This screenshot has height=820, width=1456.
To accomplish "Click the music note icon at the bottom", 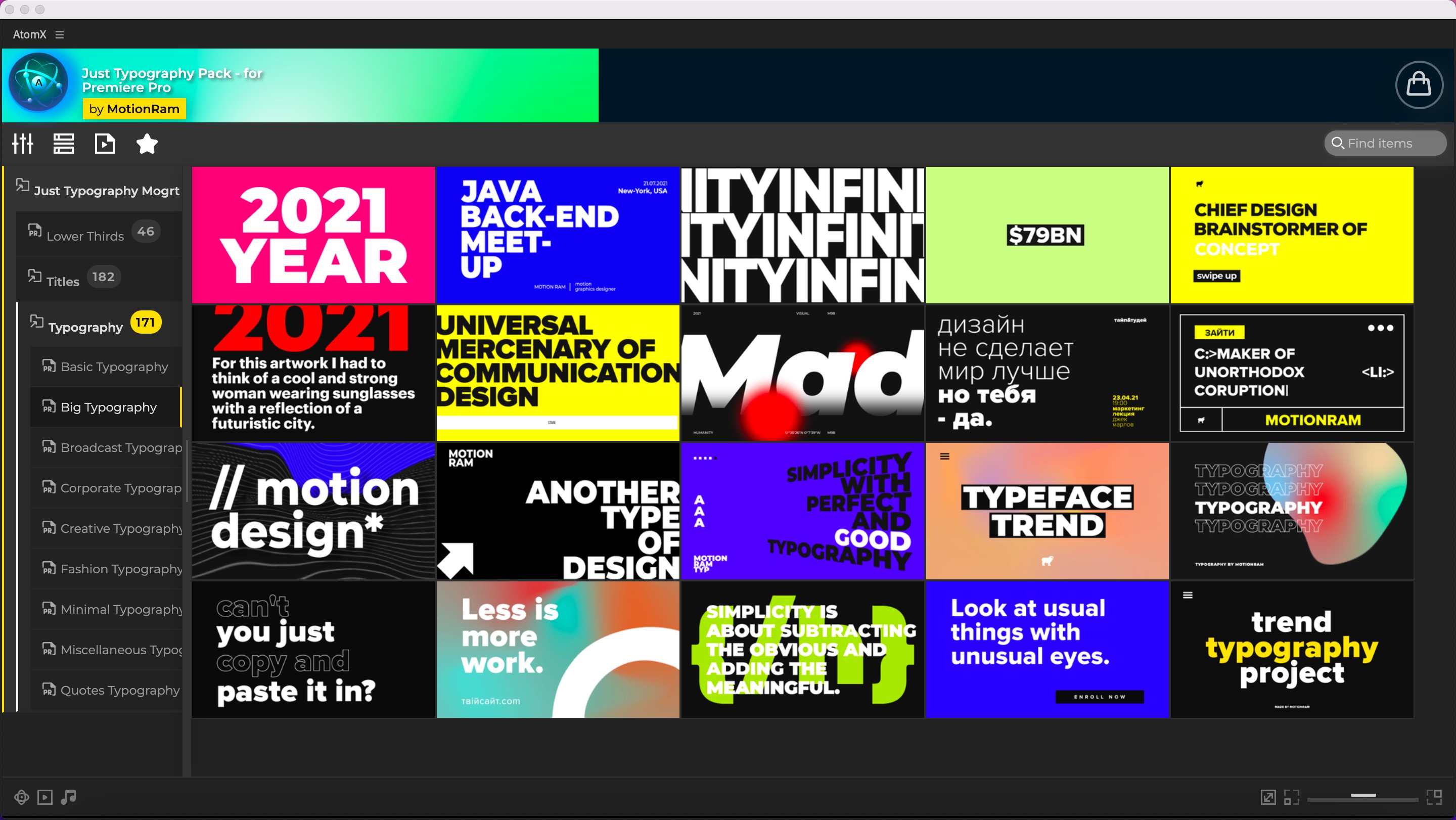I will [68, 797].
